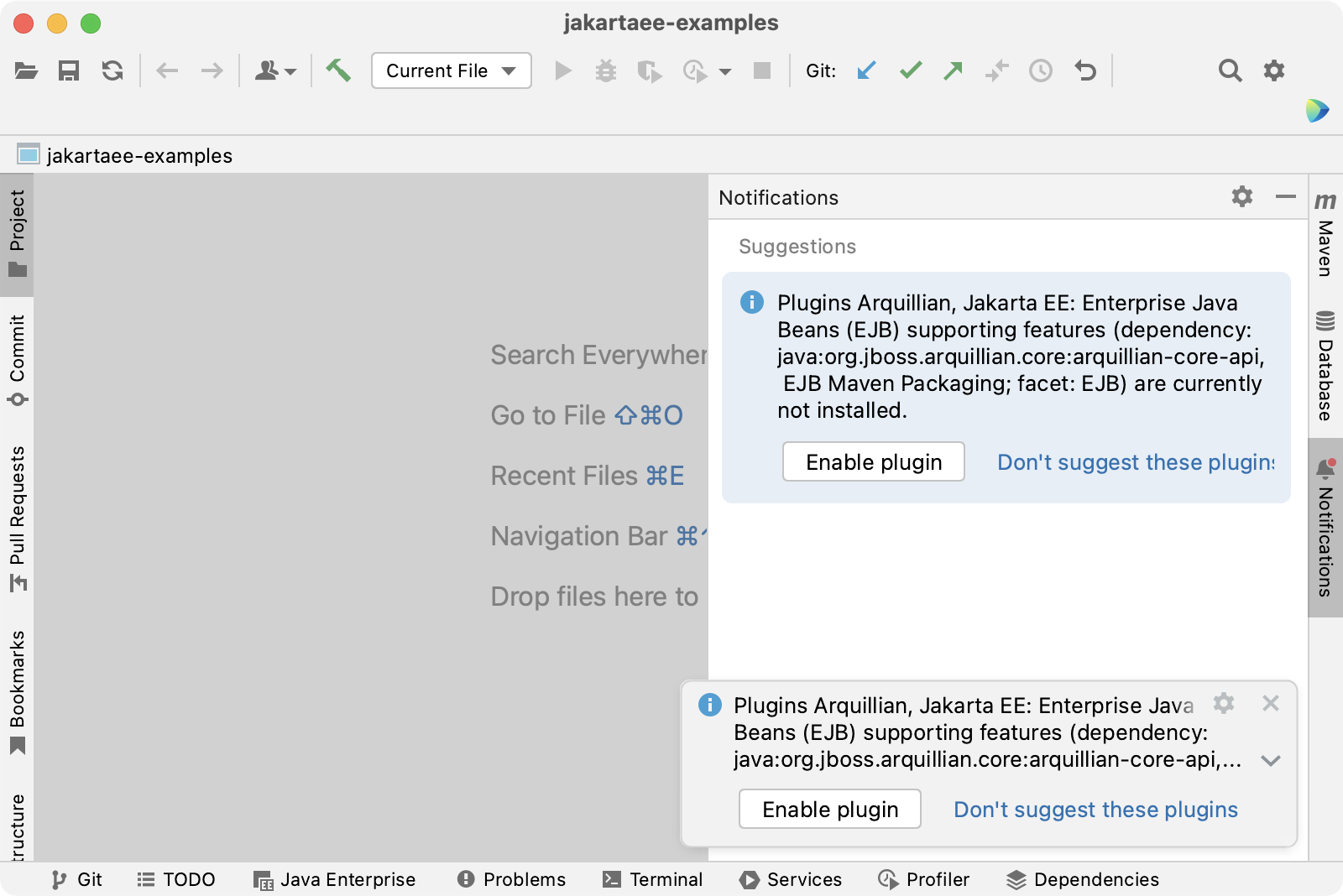Image resolution: width=1343 pixels, height=896 pixels.
Task: Open the Database tool window
Action: 1325,366
